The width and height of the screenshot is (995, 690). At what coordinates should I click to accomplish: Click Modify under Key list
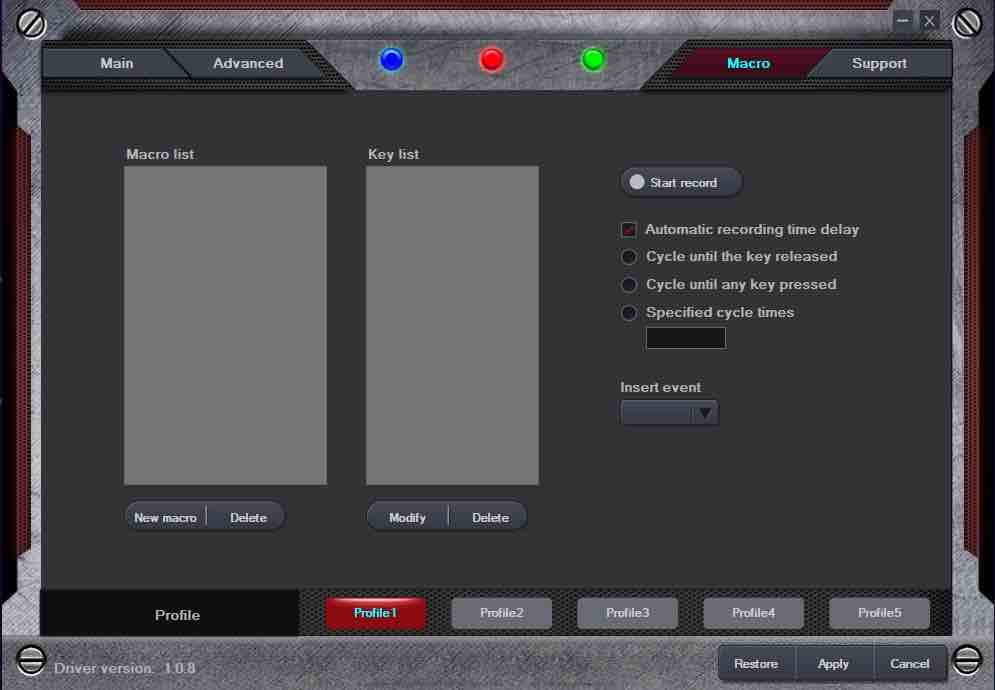(x=407, y=517)
